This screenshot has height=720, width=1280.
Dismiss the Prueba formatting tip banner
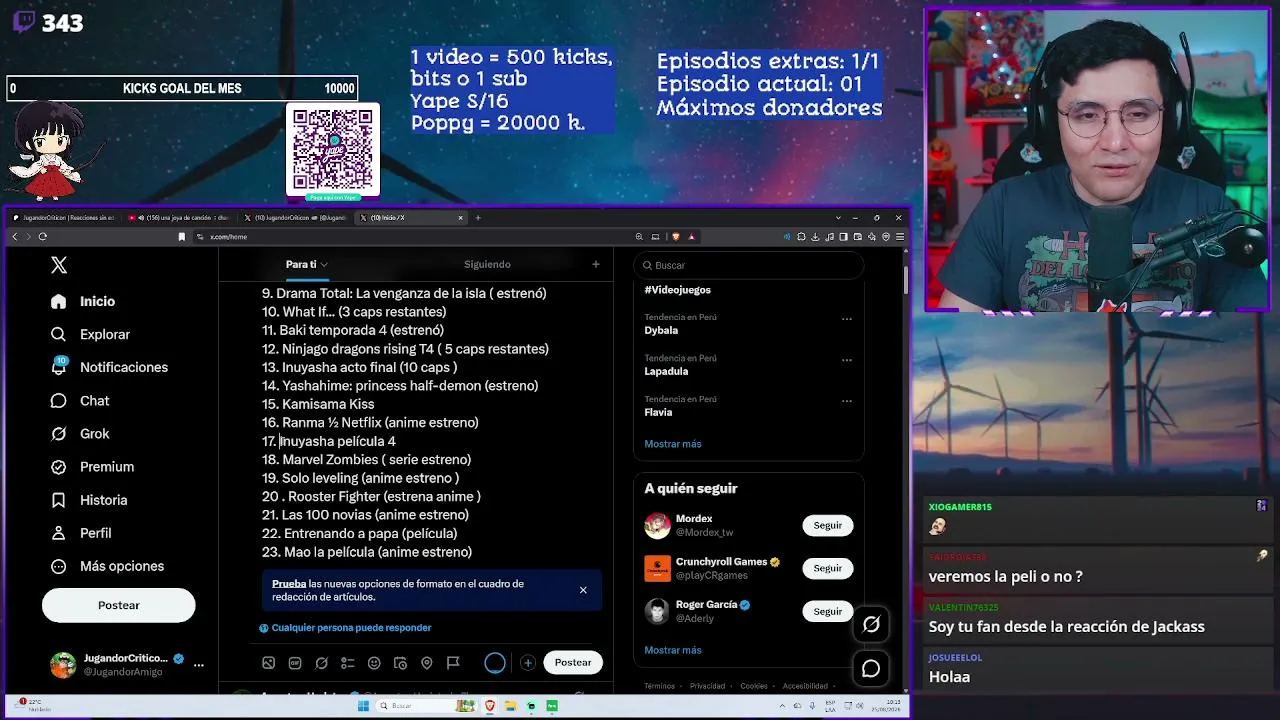(583, 590)
